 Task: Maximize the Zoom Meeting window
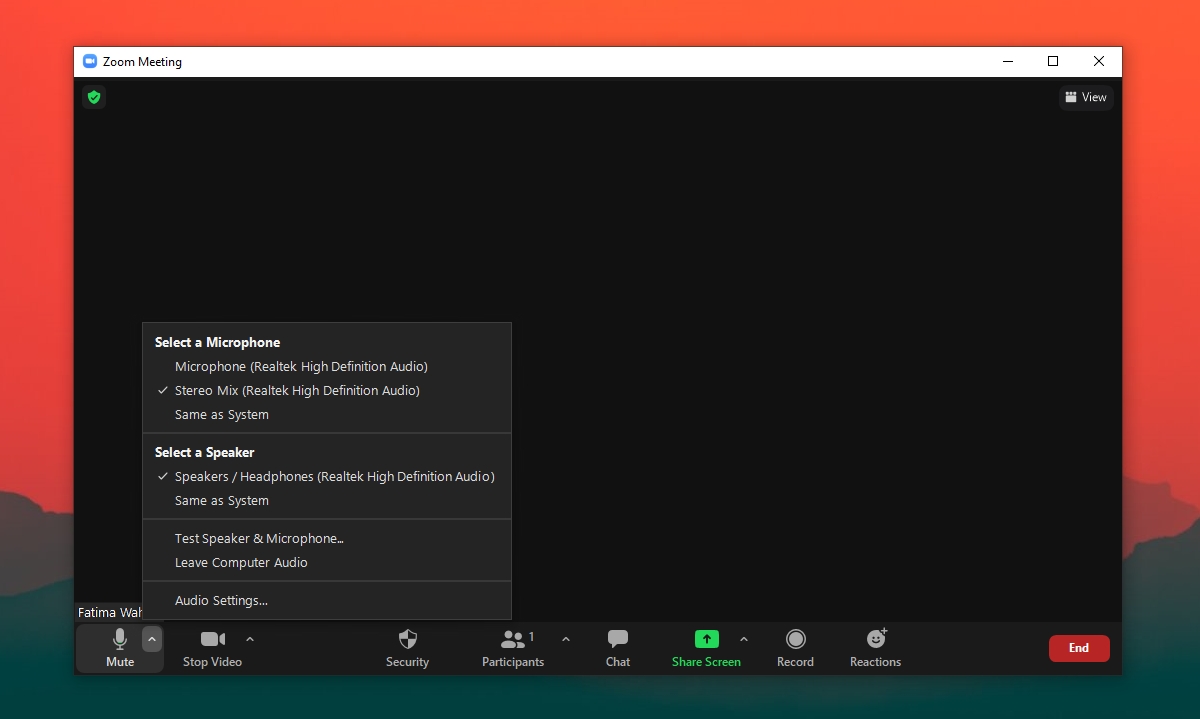1053,61
